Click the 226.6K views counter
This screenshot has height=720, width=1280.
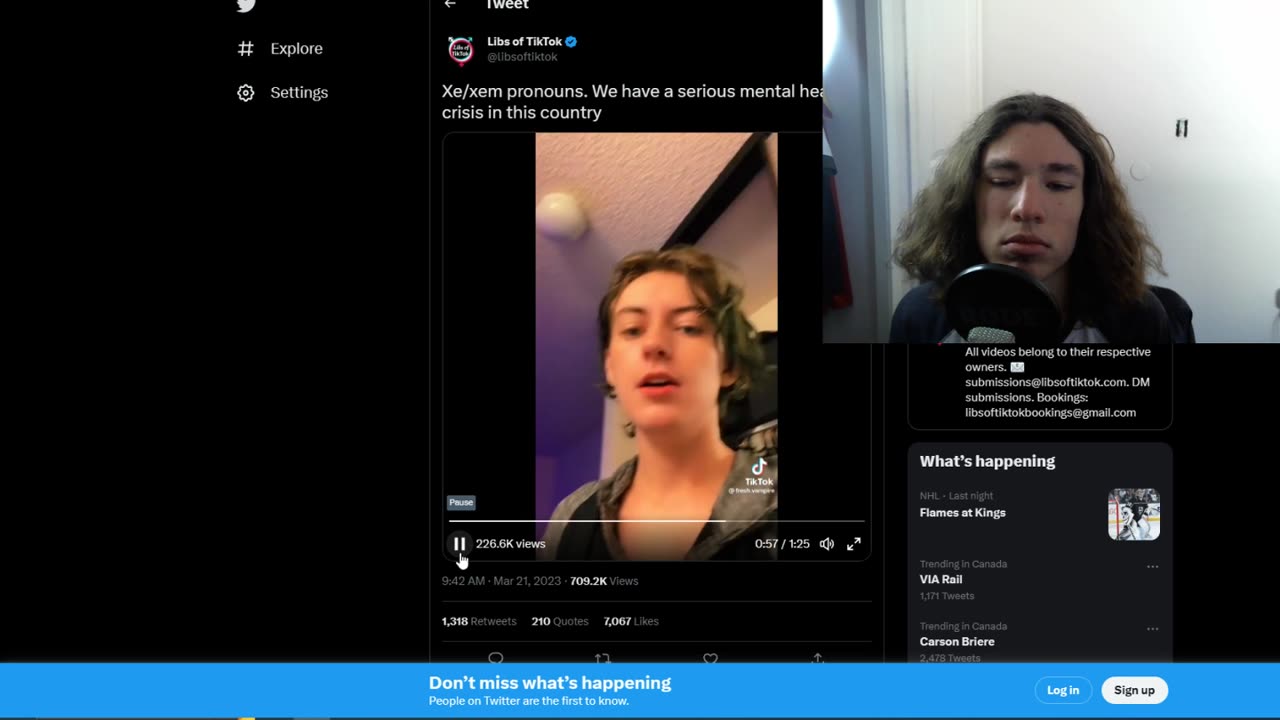(x=510, y=544)
